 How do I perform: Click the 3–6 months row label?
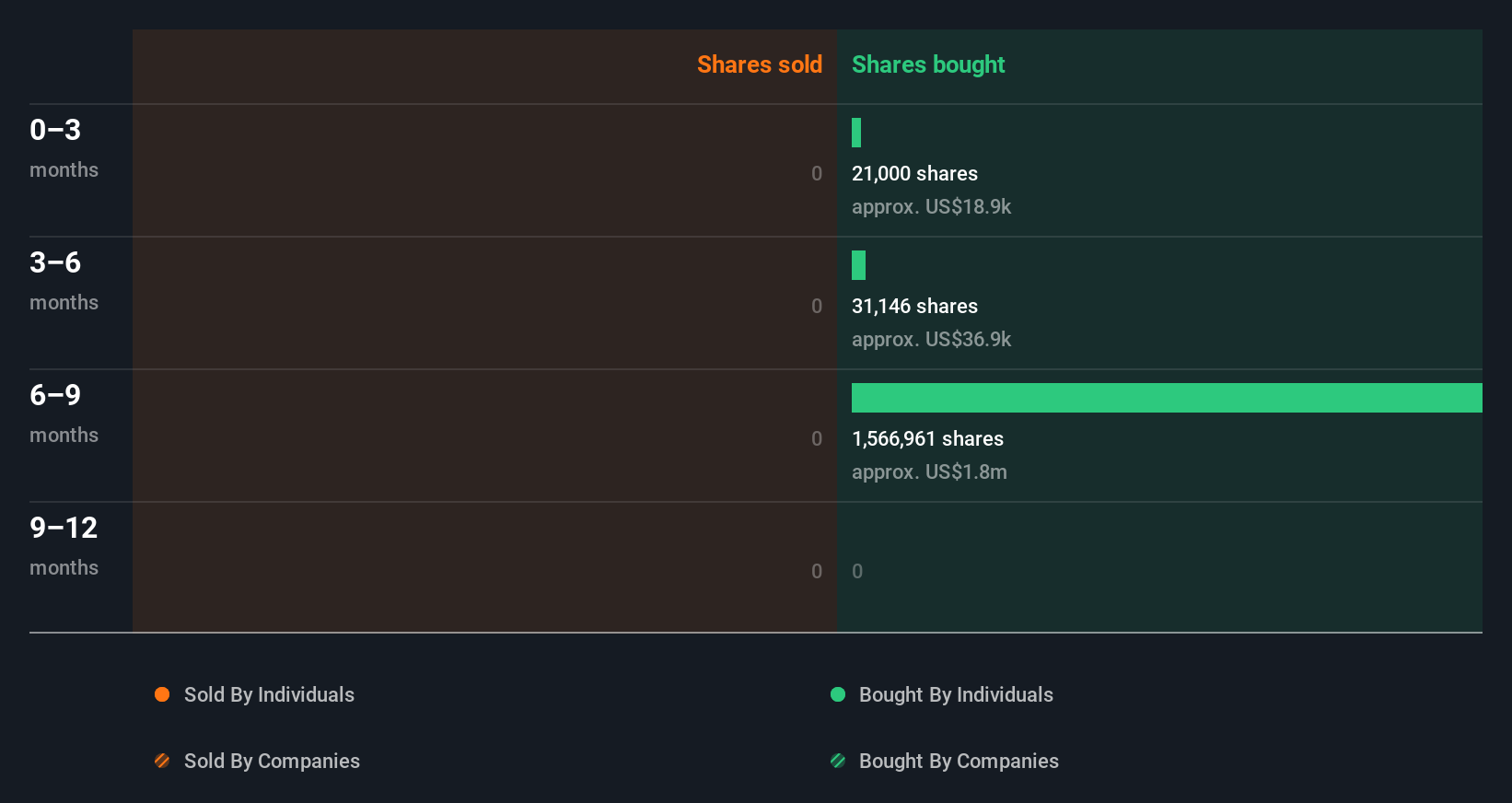pos(64,280)
